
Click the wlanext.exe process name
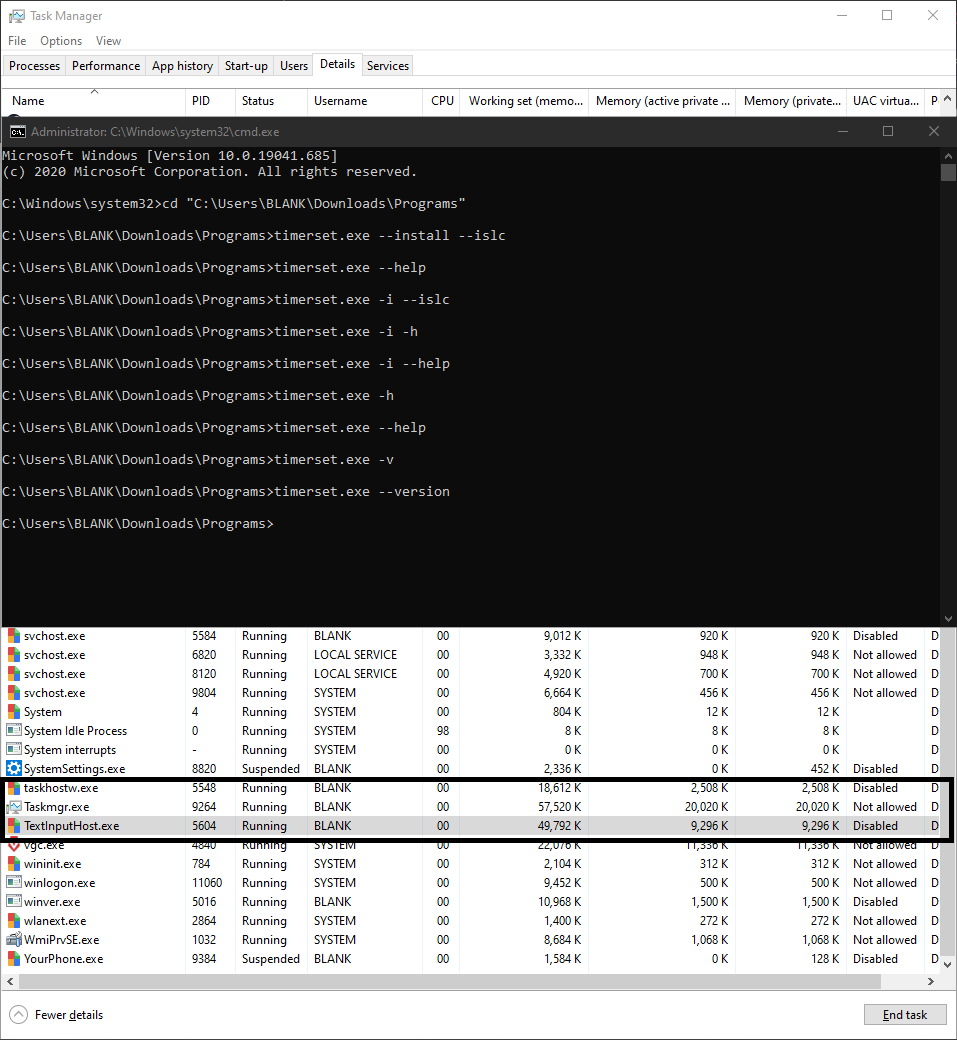tap(55, 921)
